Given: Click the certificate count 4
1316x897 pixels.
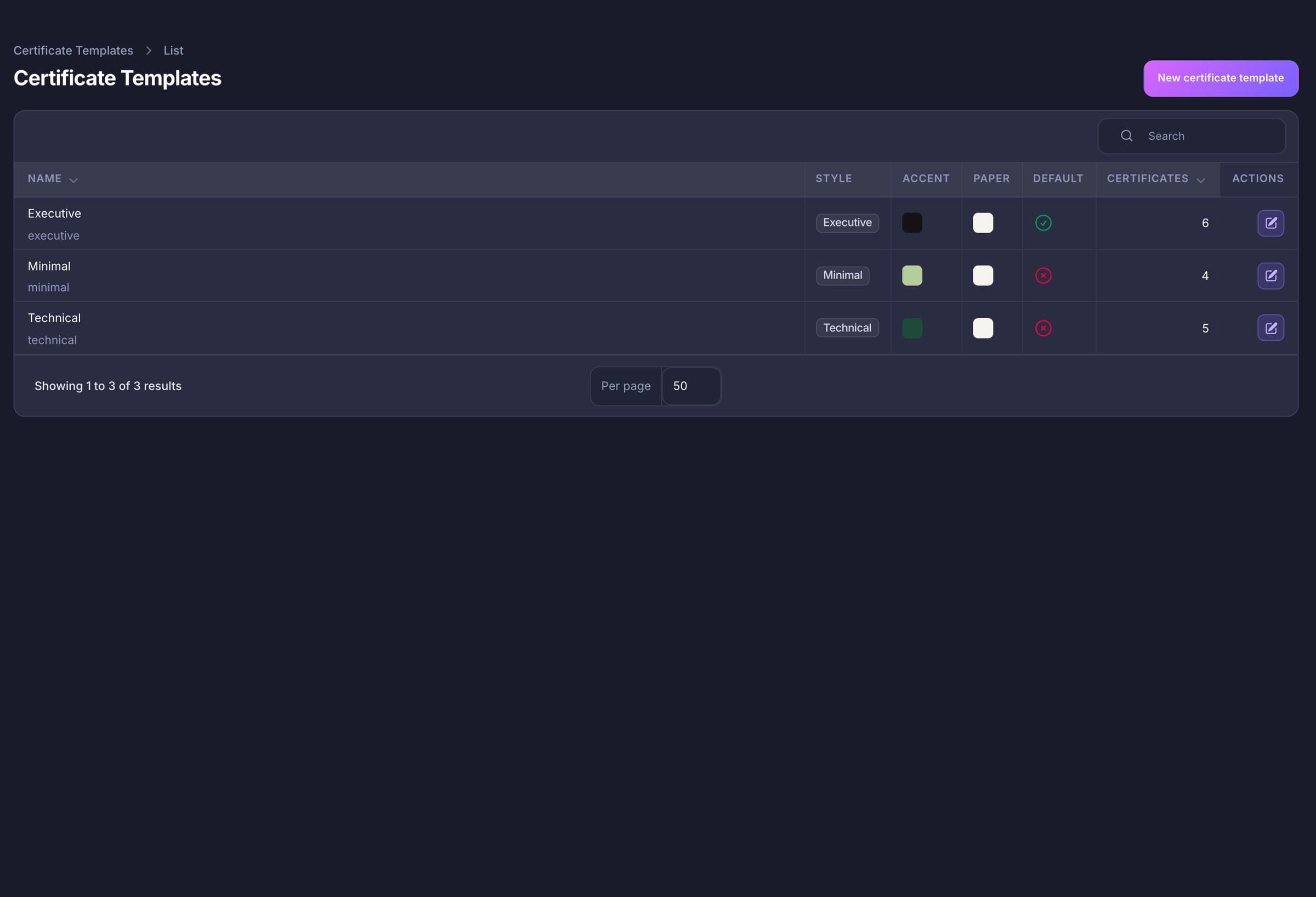Looking at the screenshot, I should point(1205,276).
